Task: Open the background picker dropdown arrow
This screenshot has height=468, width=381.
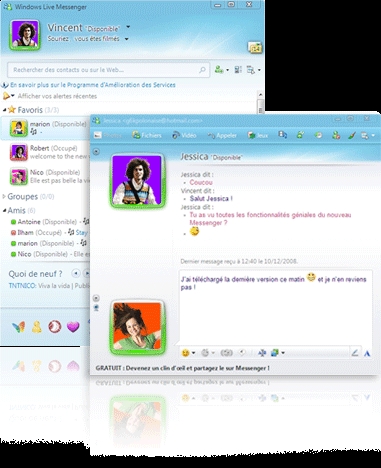Action: (283, 353)
